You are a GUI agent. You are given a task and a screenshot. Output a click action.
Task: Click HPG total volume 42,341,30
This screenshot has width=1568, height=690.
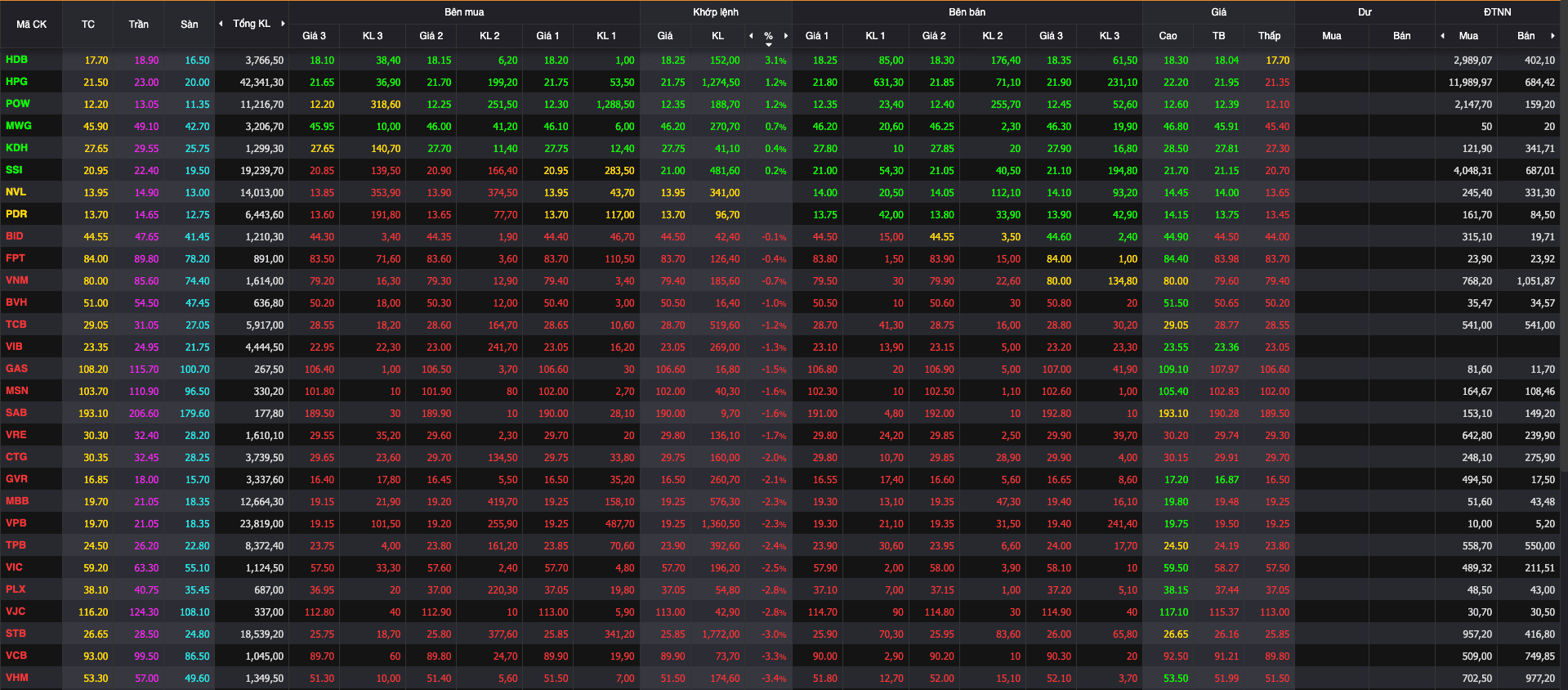(x=261, y=83)
